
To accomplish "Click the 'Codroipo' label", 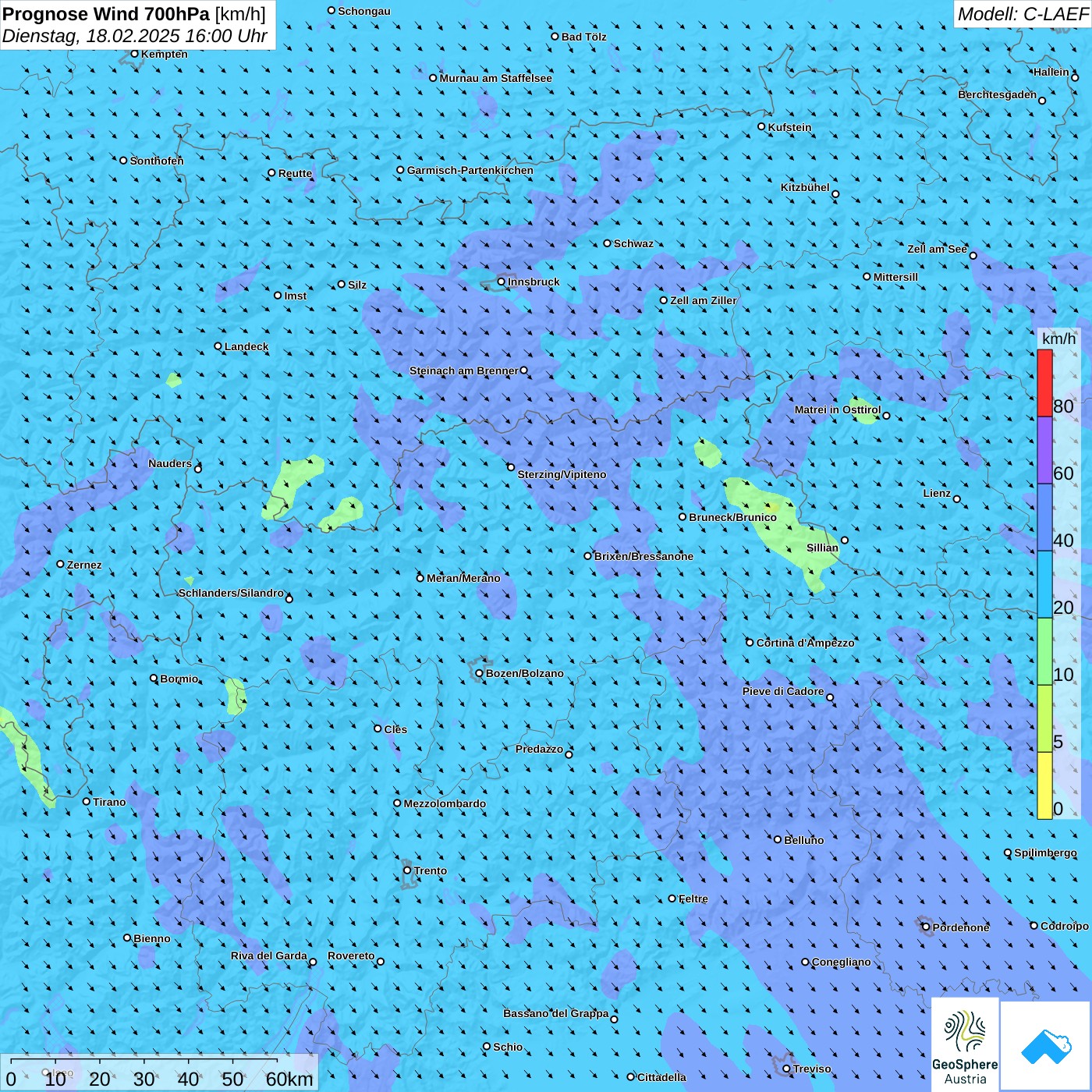I will click(x=1065, y=926).
